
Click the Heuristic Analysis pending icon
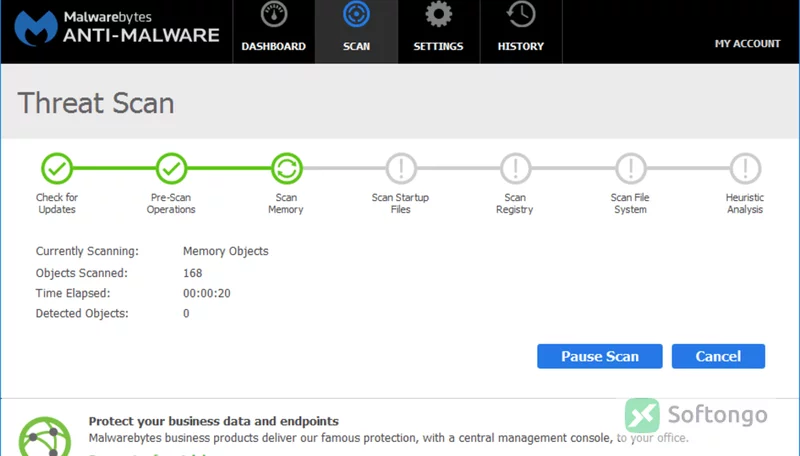tap(745, 168)
